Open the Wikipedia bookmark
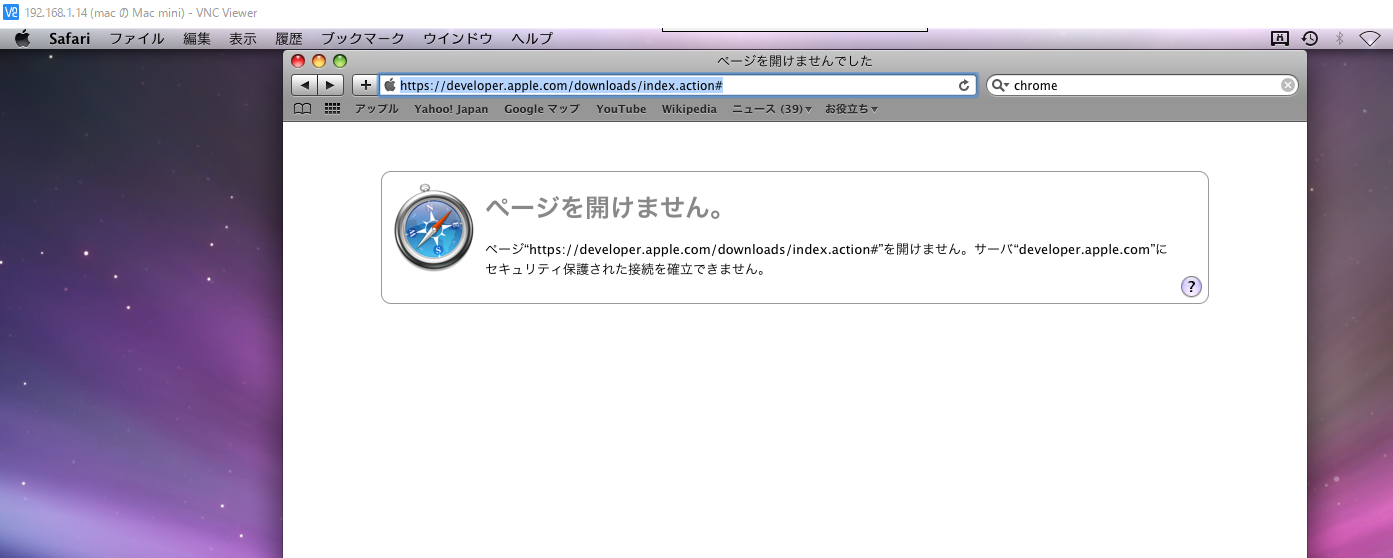 (x=689, y=109)
